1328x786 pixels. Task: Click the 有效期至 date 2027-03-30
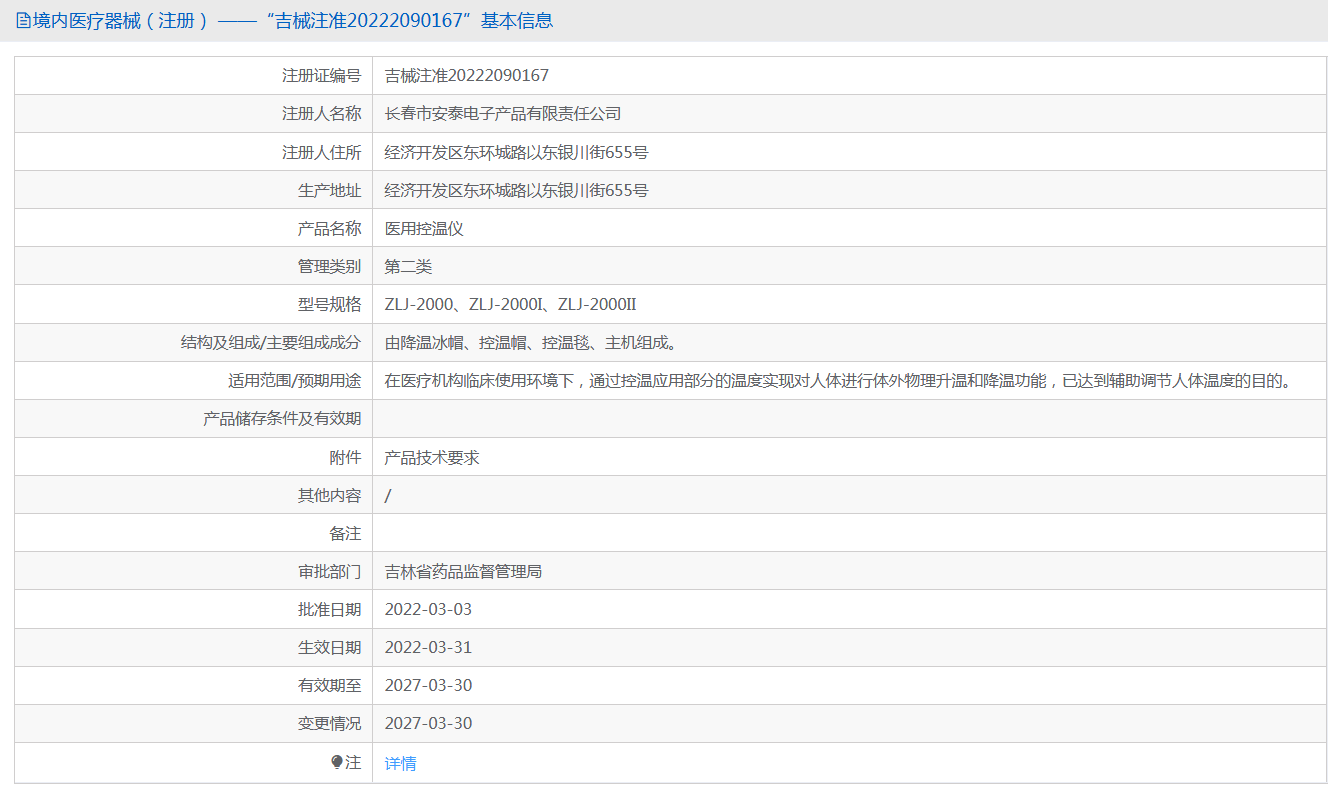pos(428,685)
